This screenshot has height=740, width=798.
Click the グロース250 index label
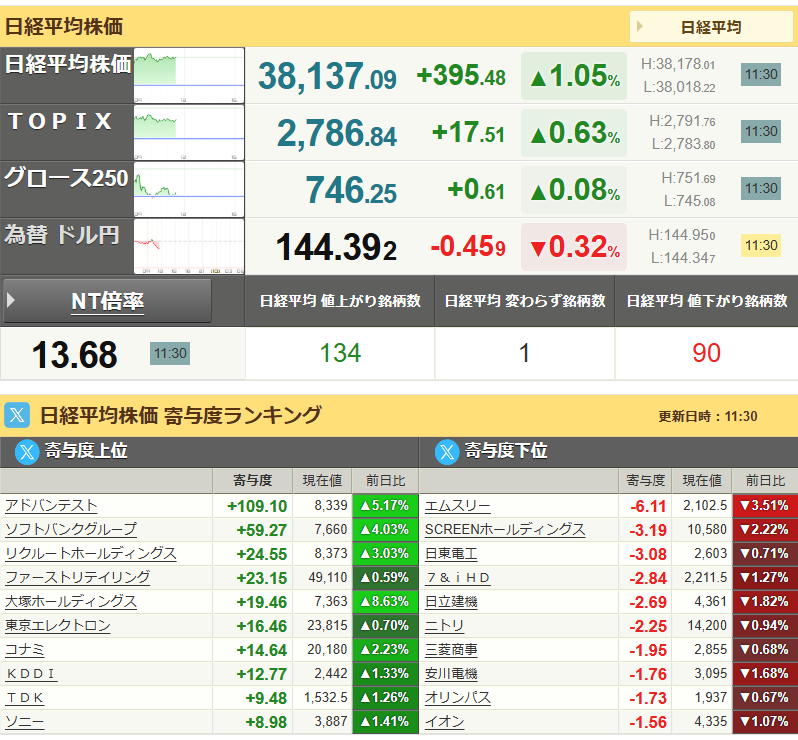(x=66, y=178)
